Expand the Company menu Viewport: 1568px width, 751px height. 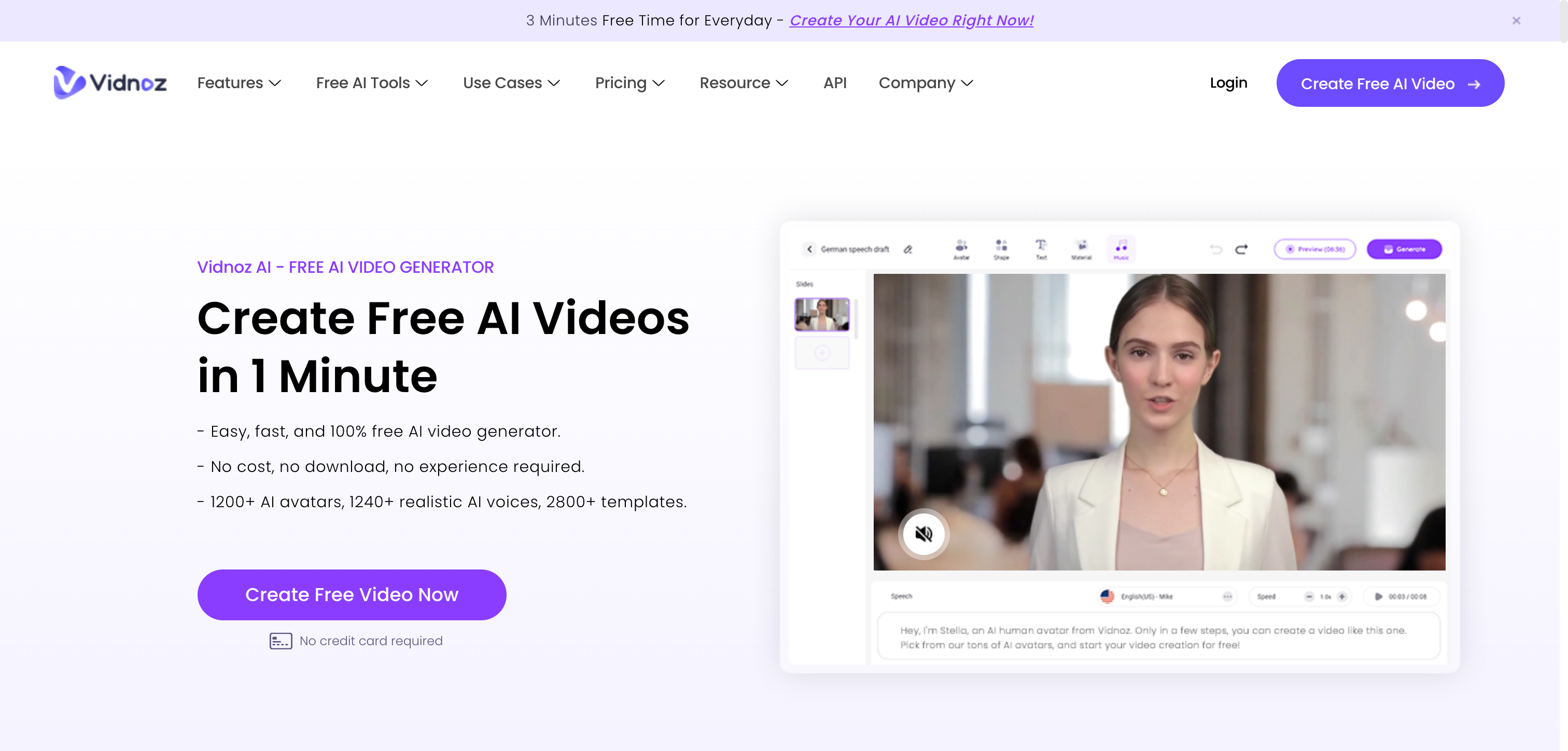tap(926, 83)
